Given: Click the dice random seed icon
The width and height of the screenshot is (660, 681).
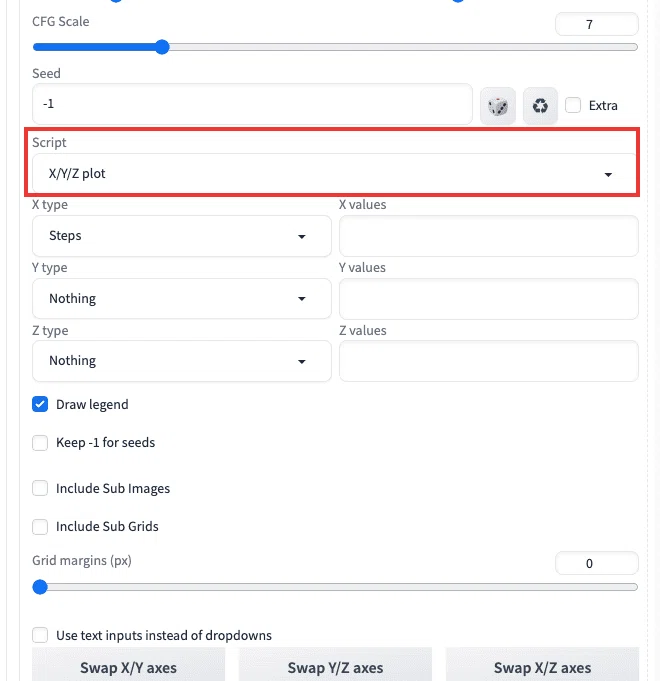Looking at the screenshot, I should tap(498, 106).
